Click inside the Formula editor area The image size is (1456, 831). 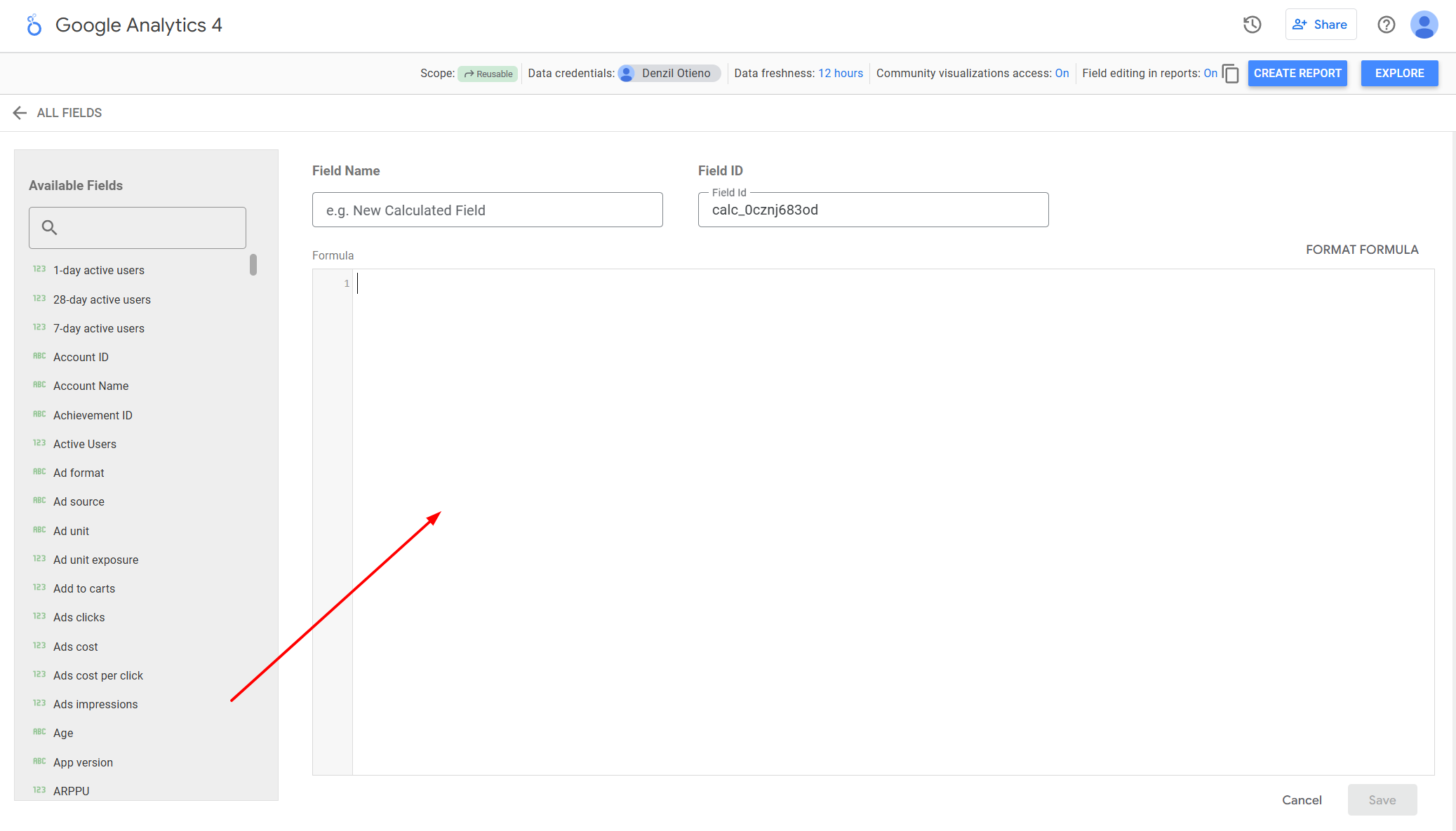coord(893,522)
